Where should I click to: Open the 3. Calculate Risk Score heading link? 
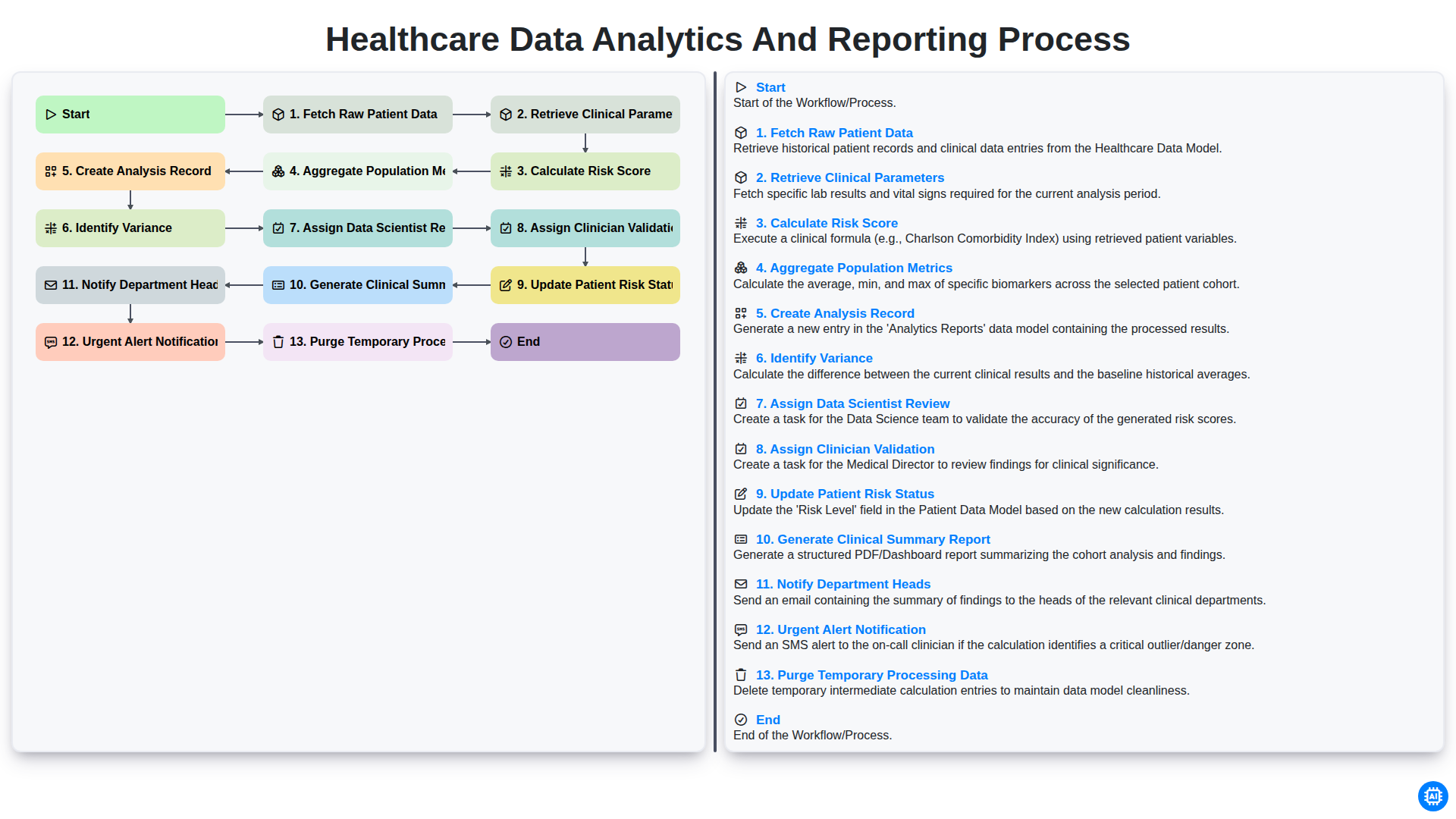pyautogui.click(x=827, y=223)
